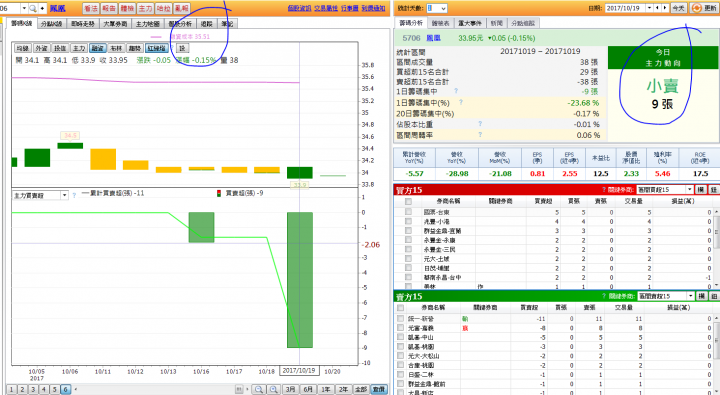Check the 國票-台東 row checkbox
Viewport: 720px width, 395px height.
[408, 212]
